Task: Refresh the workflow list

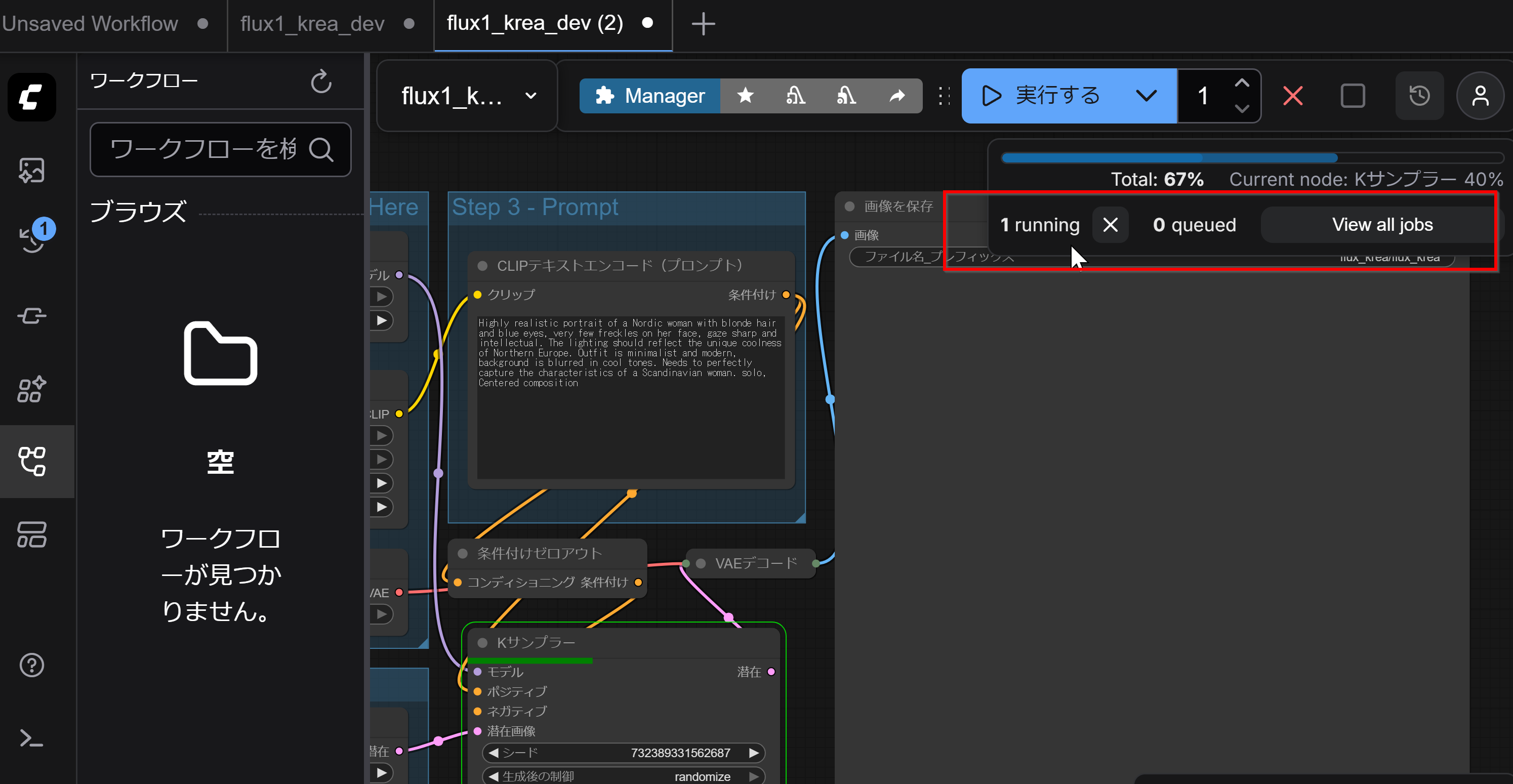Action: tap(321, 81)
